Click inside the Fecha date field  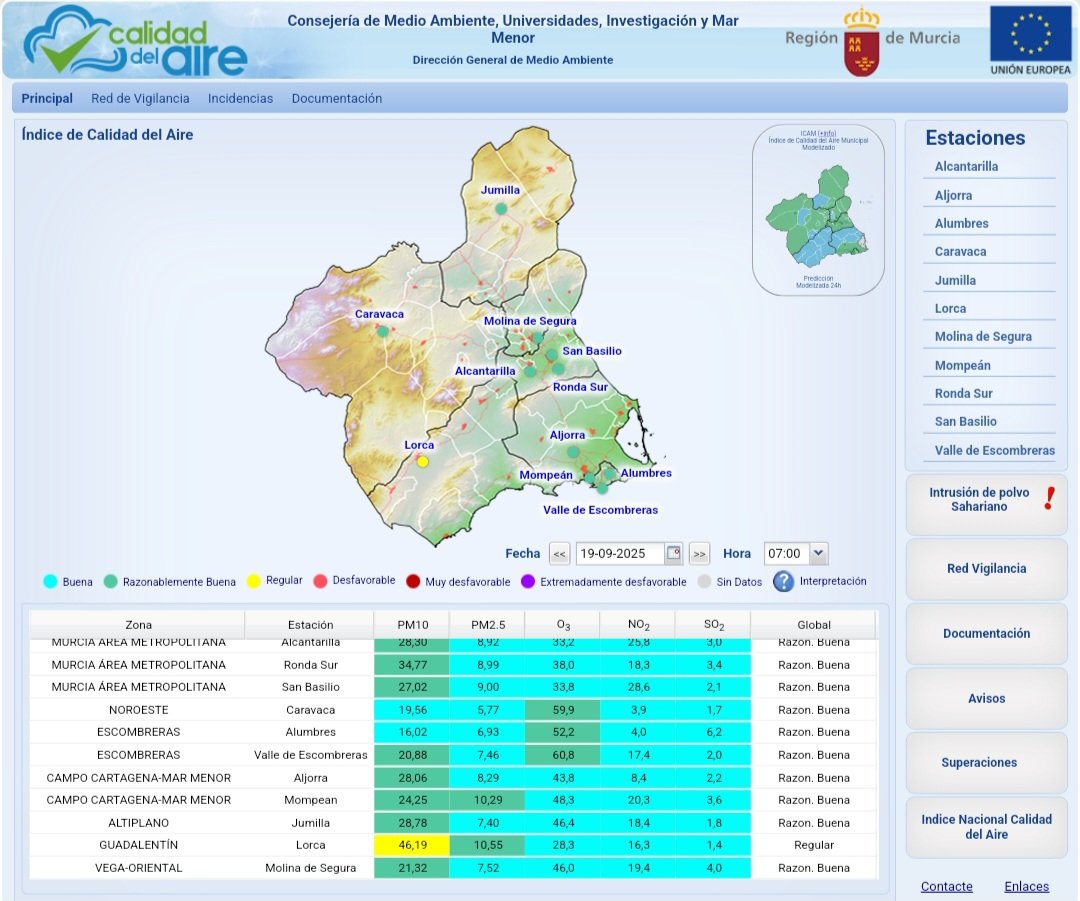click(x=620, y=553)
